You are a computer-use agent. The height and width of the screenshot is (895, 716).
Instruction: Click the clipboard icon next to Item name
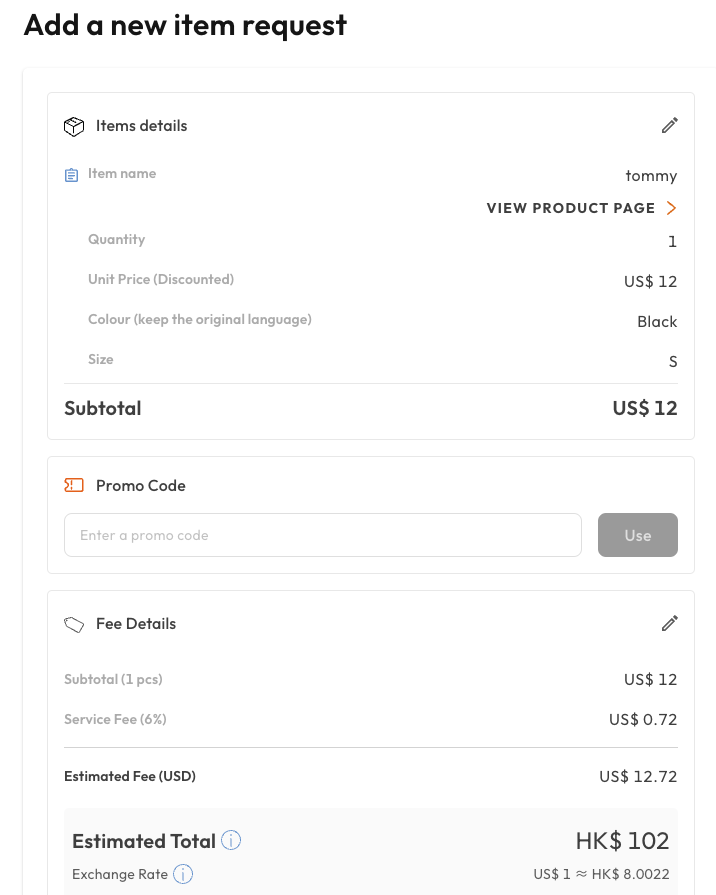coord(71,175)
